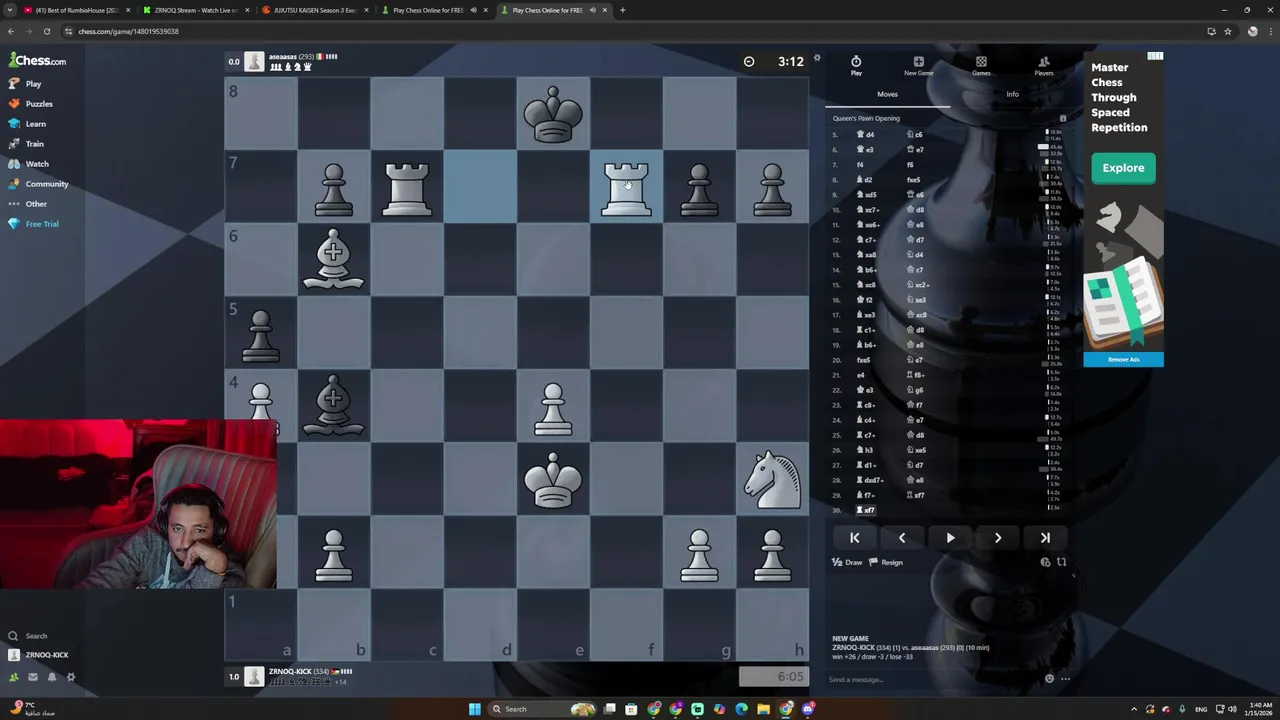Open the Games icon in the top panel
Image resolution: width=1280 pixels, height=720 pixels.
[981, 66]
